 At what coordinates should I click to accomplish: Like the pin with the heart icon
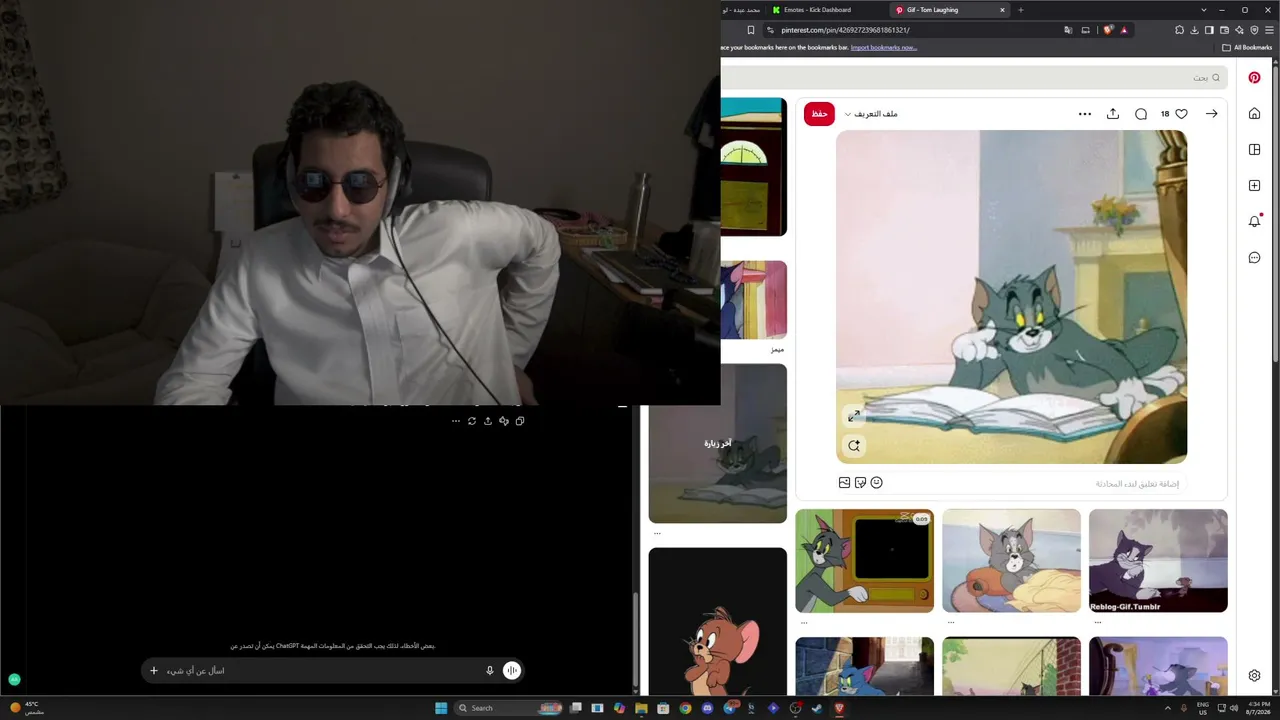coord(1181,114)
